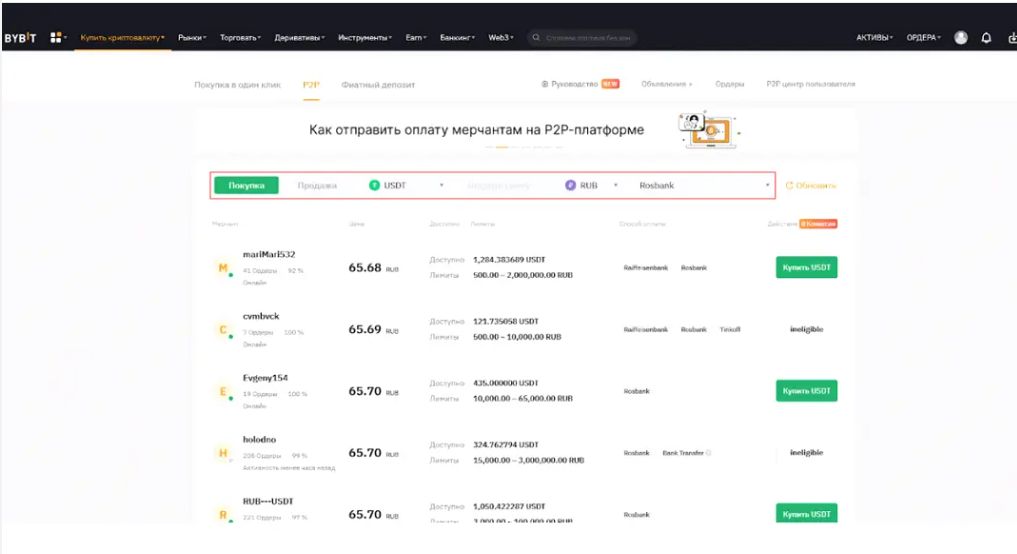Screen dimensions: 1017x554
Task: Click the Bybit logo
Action: pos(20,38)
